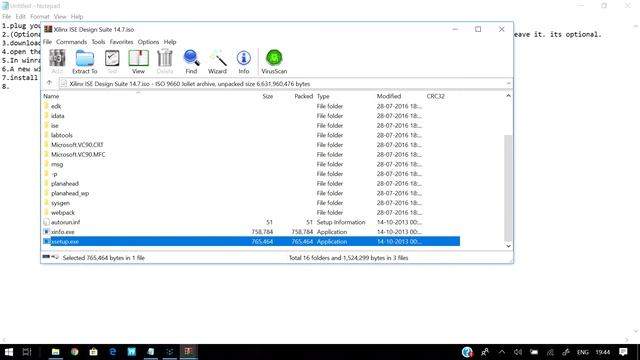Click the file list scrollbar up arrow
This screenshot has height=360, width=640.
coord(508,96)
